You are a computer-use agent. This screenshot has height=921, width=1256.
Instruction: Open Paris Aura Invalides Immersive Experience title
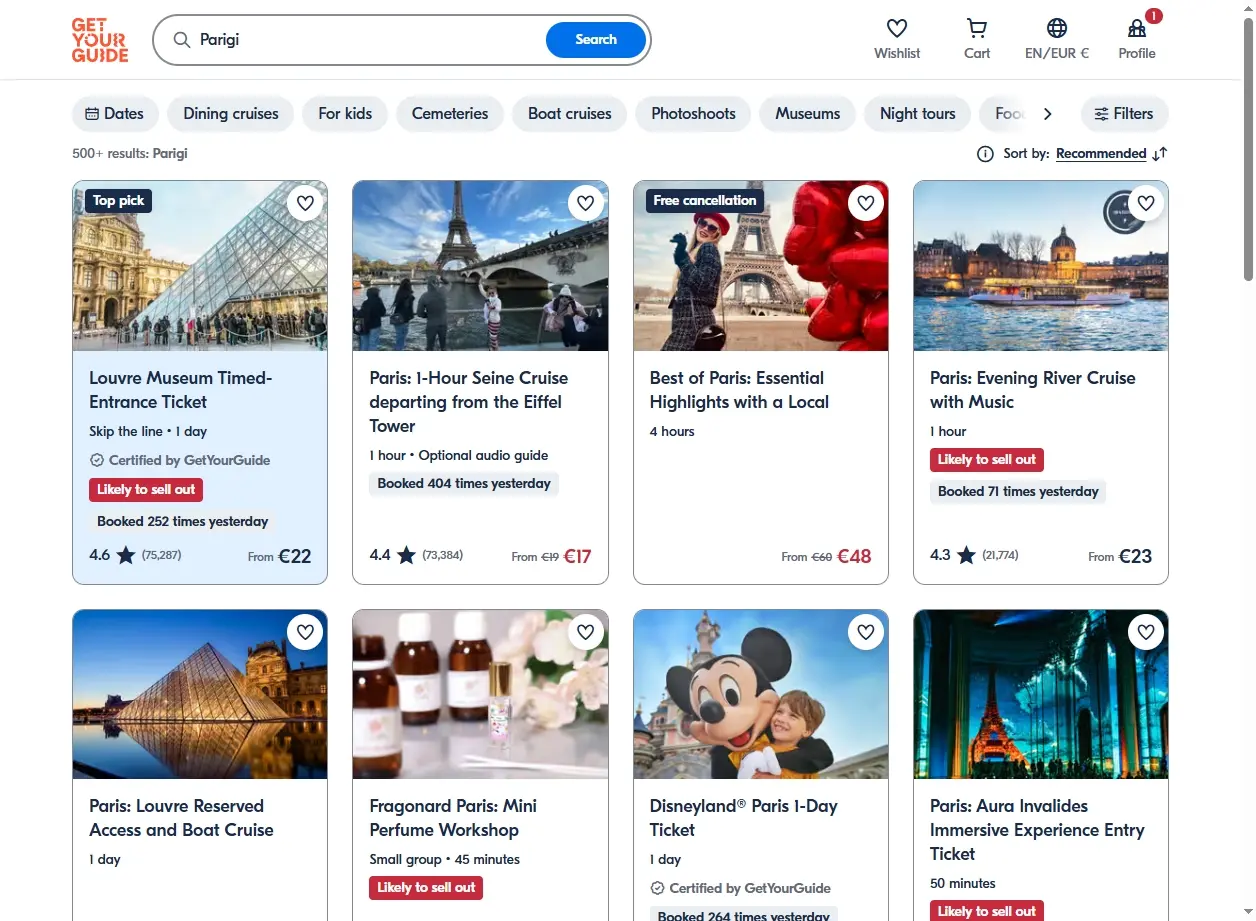pyautogui.click(x=1037, y=830)
